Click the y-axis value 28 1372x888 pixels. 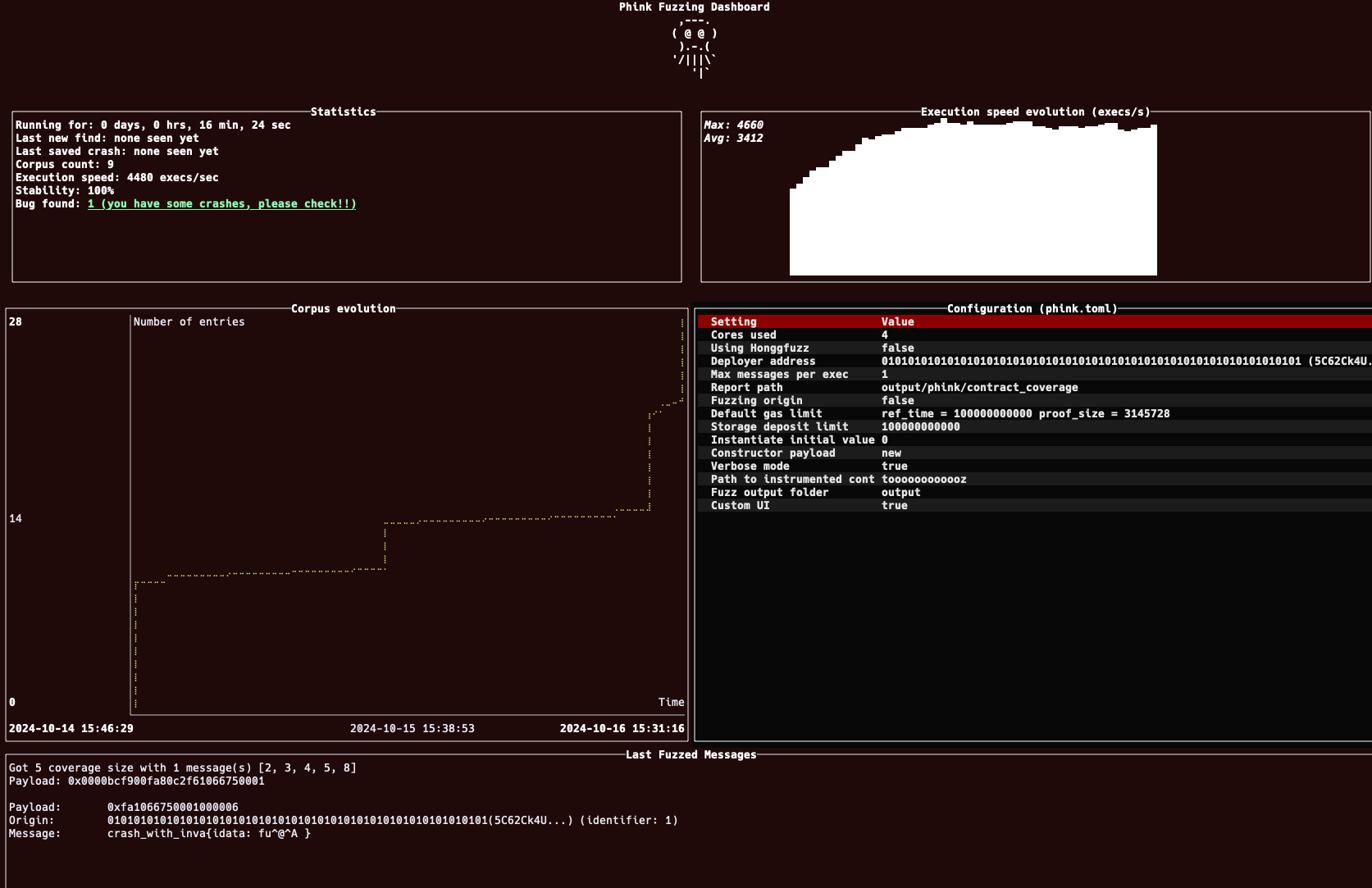coord(15,321)
